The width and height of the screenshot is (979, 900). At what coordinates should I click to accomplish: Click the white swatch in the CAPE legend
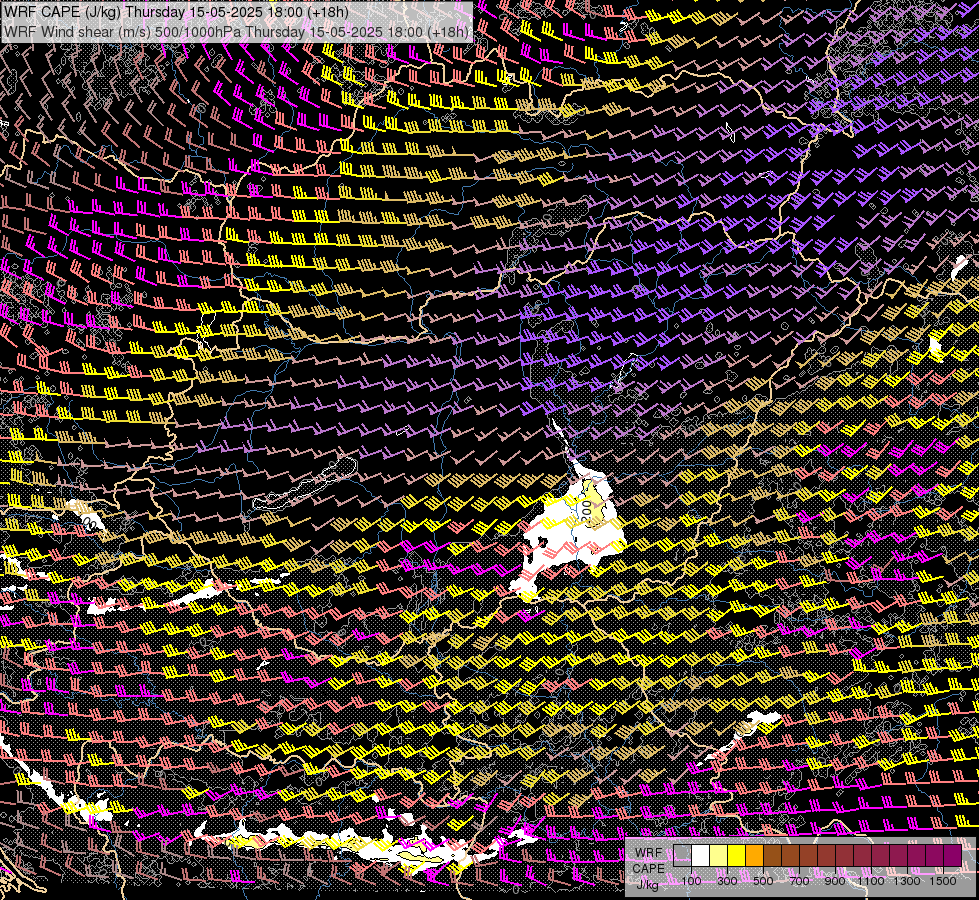click(701, 855)
